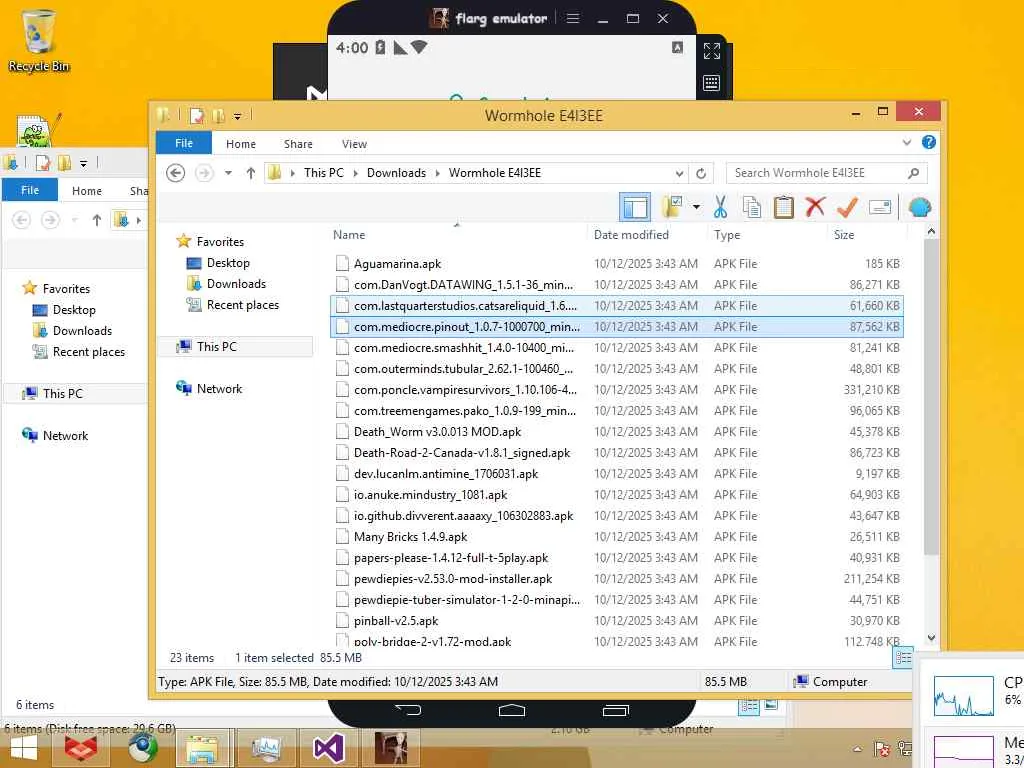This screenshot has height=768, width=1024.
Task: Open the Share ribbon tab
Action: (298, 144)
